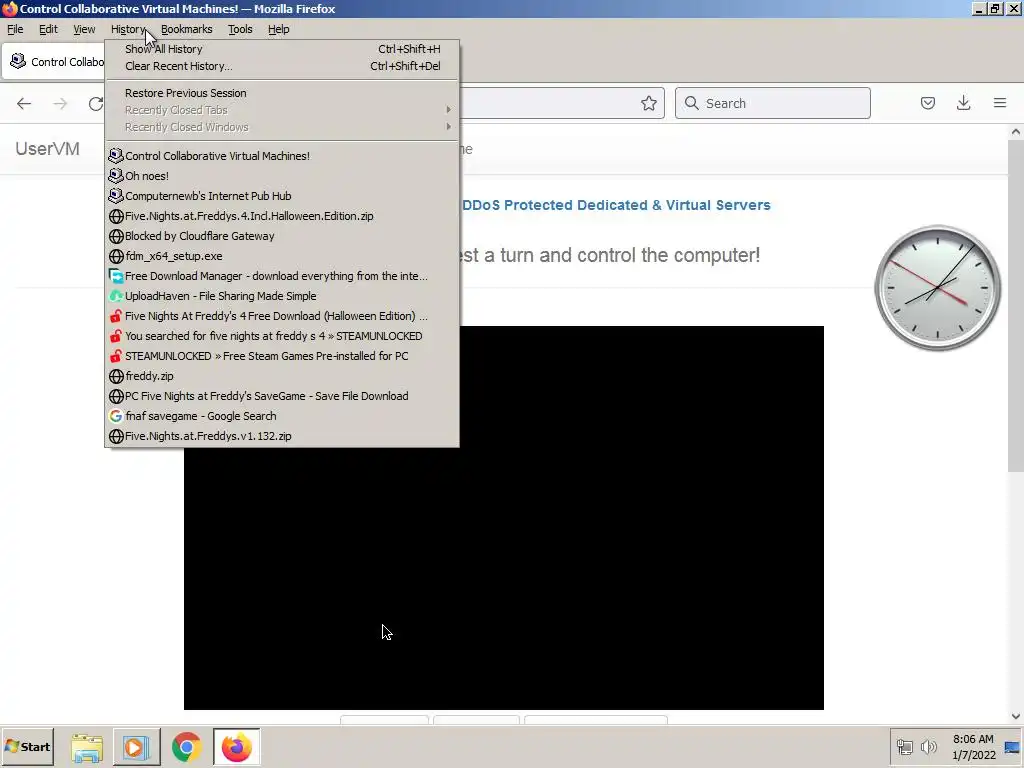Click the Search input field
This screenshot has height=768, width=1024.
(773, 103)
